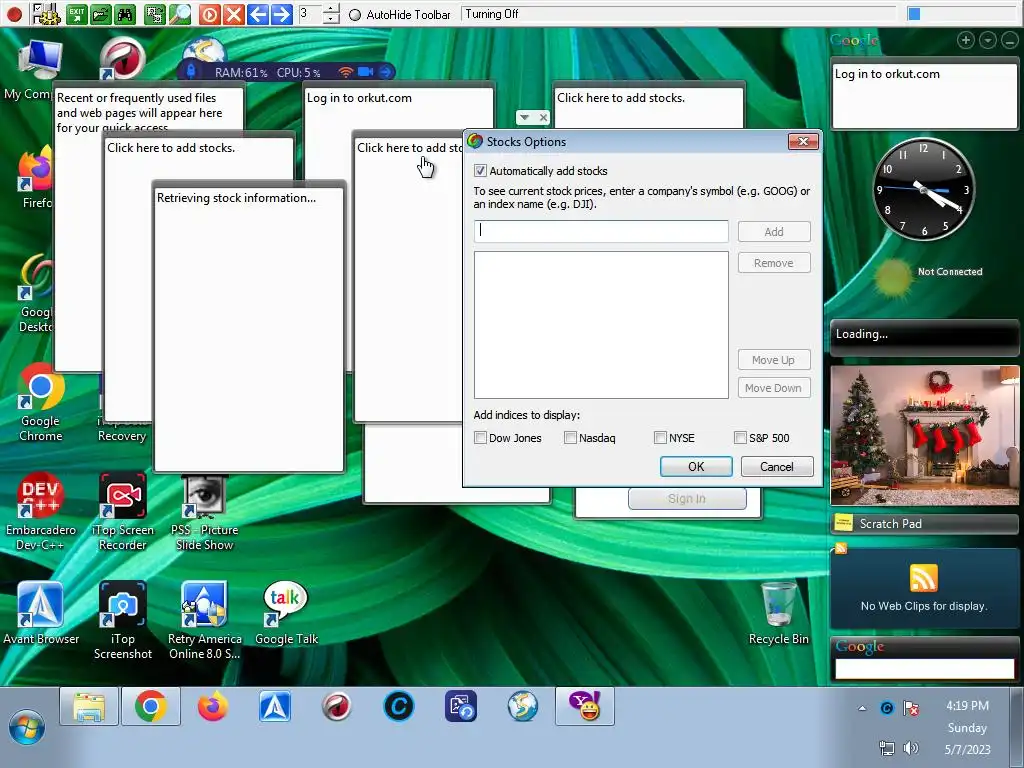Open the Google sidebar dropdown menu arrow

(x=987, y=40)
